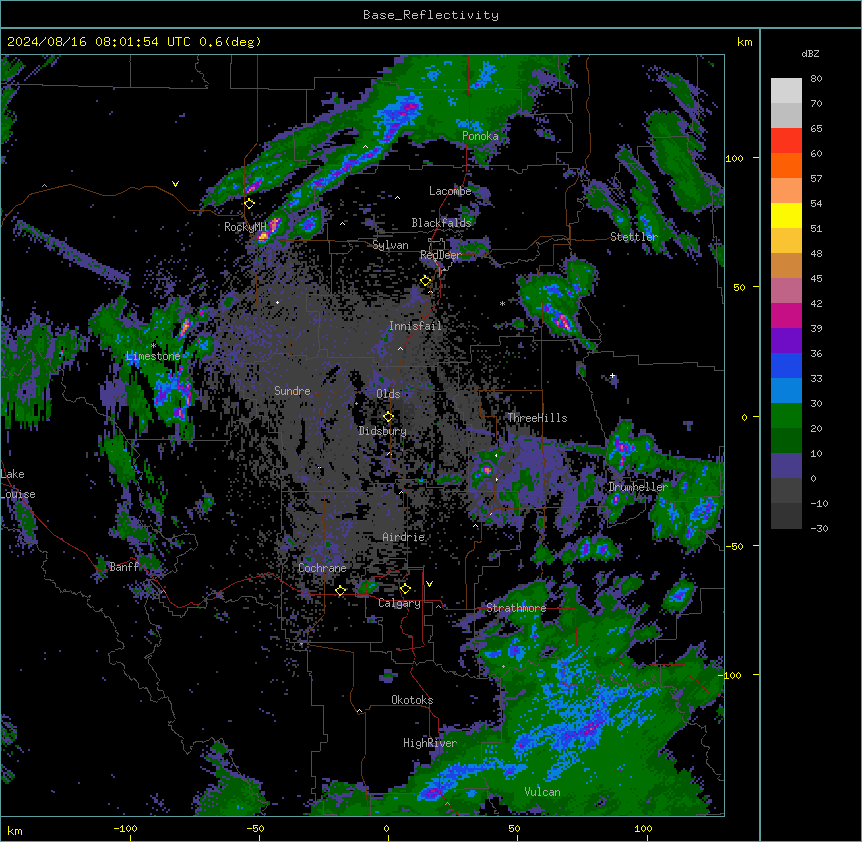The width and height of the screenshot is (862, 842).
Task: Select the Didsbury label
Action: point(383,431)
